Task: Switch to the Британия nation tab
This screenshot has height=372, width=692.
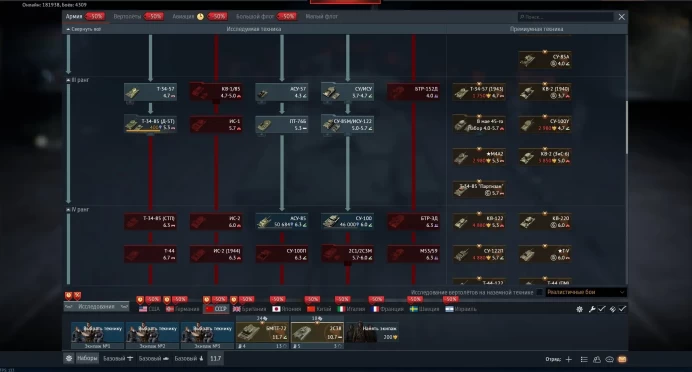Action: click(x=250, y=309)
